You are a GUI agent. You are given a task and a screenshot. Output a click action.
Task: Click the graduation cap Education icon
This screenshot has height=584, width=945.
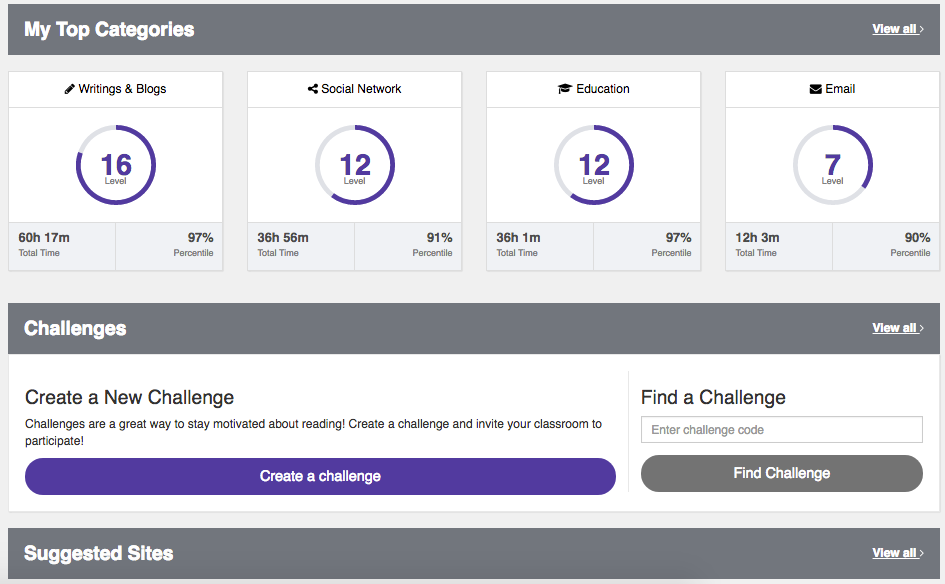565,89
